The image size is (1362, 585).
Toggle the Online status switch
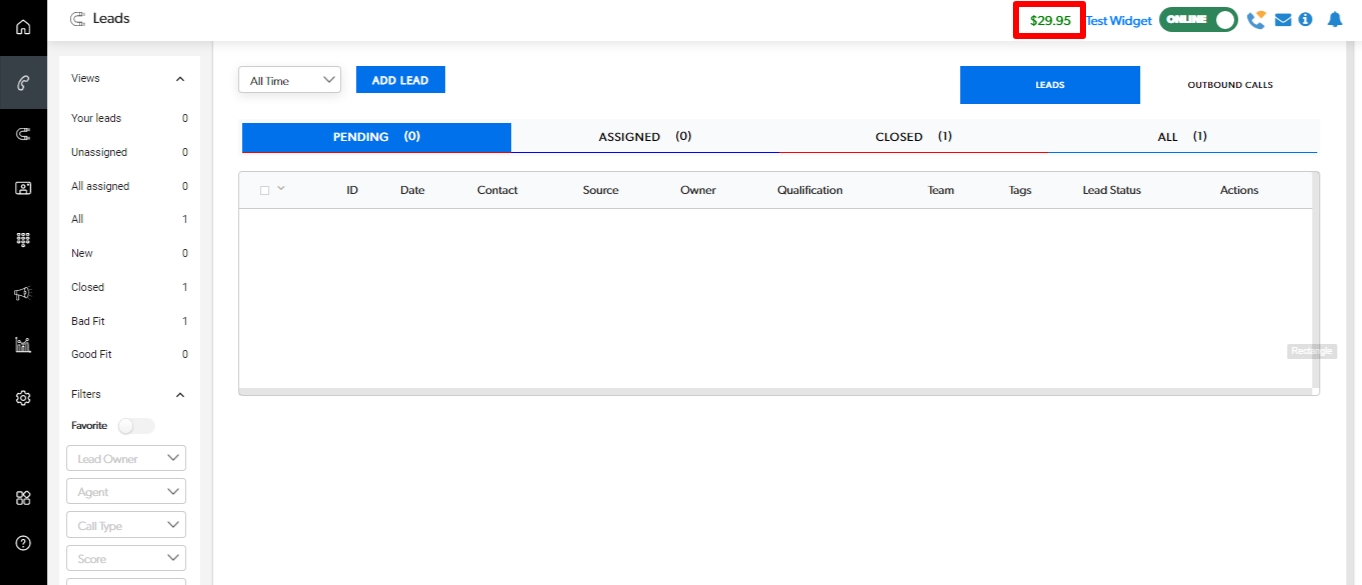[x=1198, y=20]
